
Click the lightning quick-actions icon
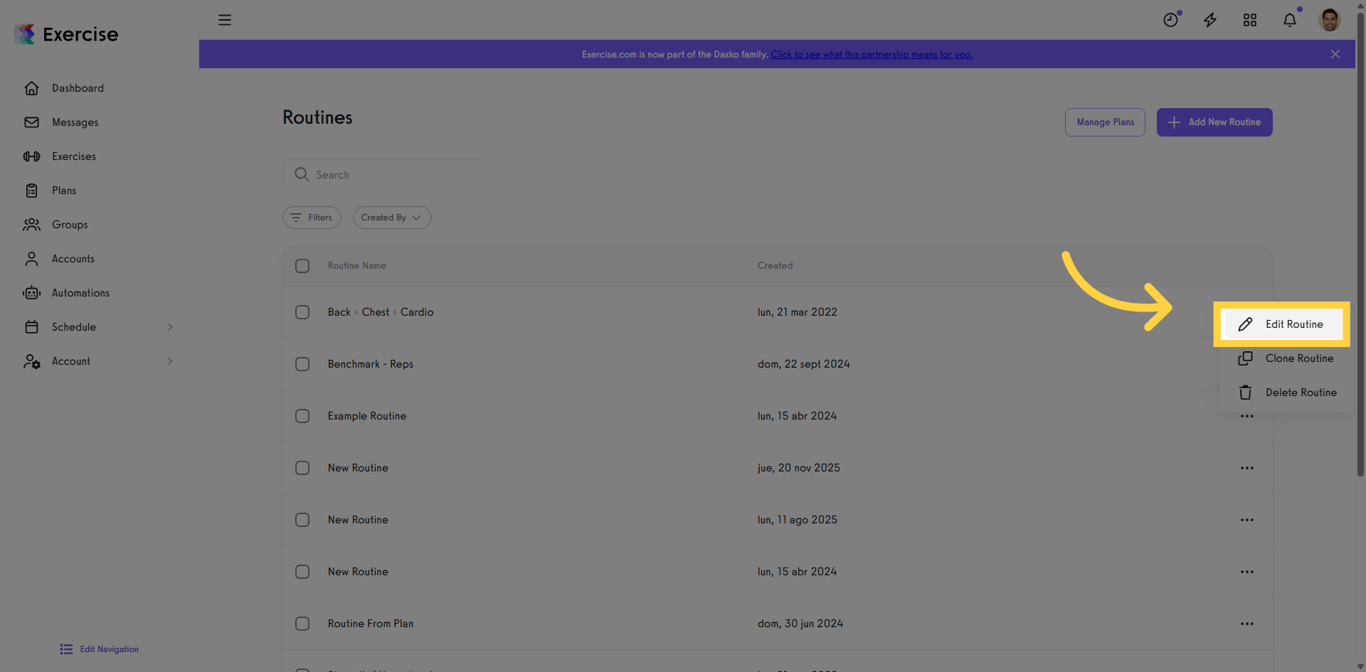pos(1209,19)
